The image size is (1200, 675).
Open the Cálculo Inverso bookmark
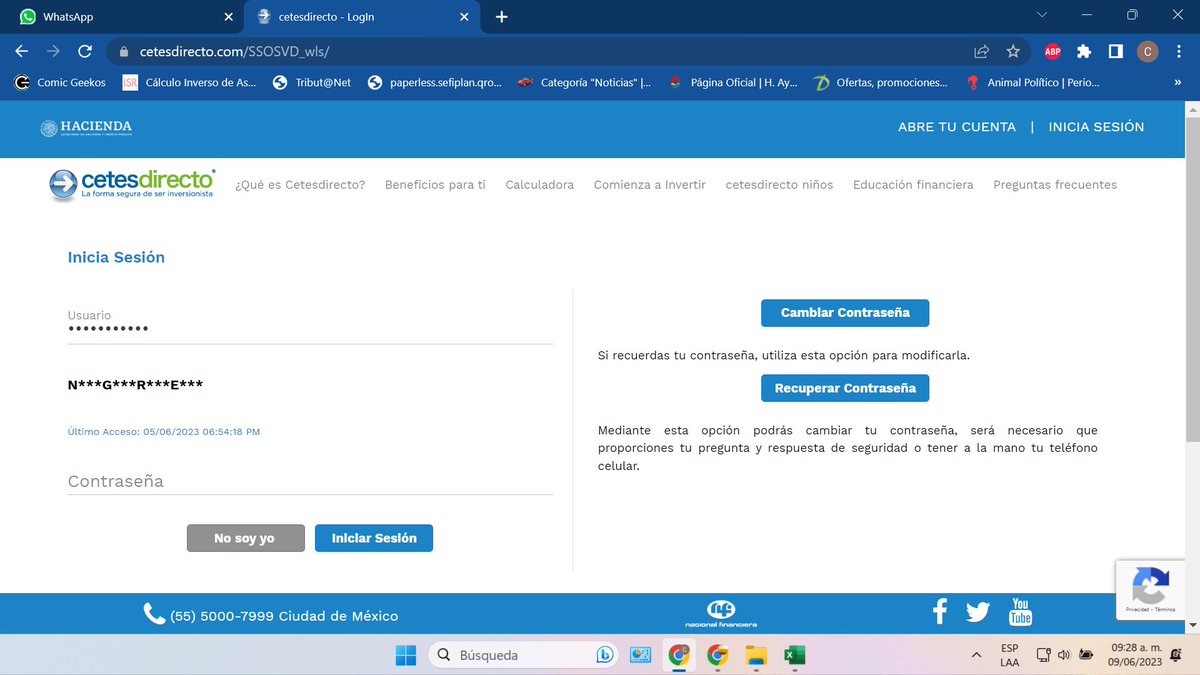(x=189, y=83)
